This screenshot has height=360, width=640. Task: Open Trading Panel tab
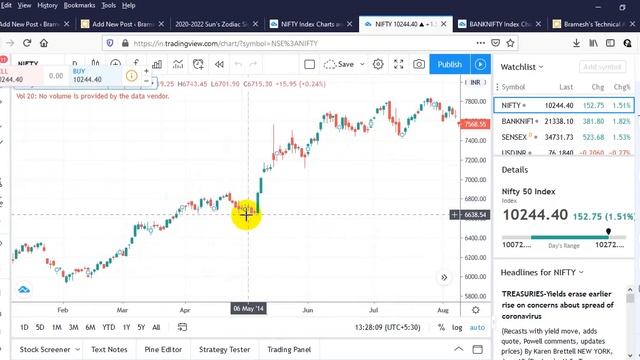tap(289, 349)
